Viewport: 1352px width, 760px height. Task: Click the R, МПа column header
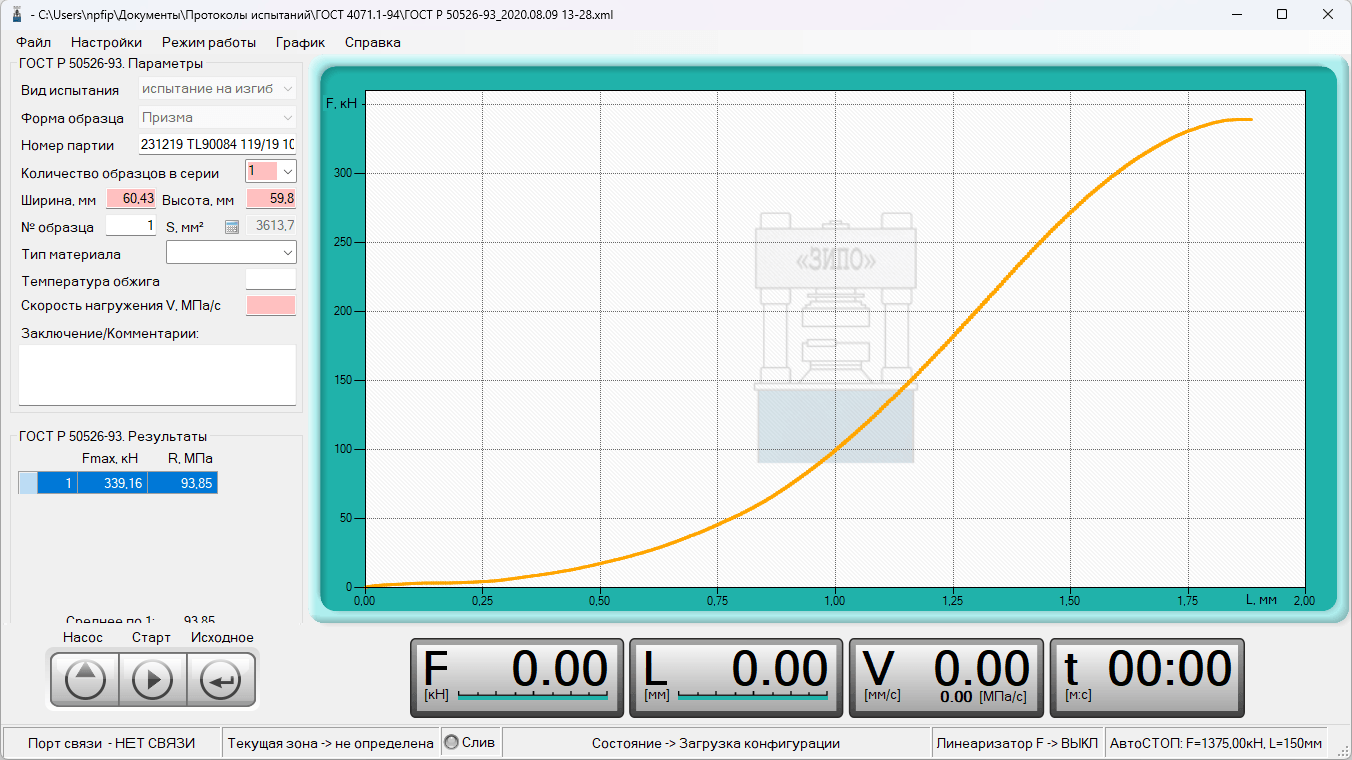click(190, 459)
